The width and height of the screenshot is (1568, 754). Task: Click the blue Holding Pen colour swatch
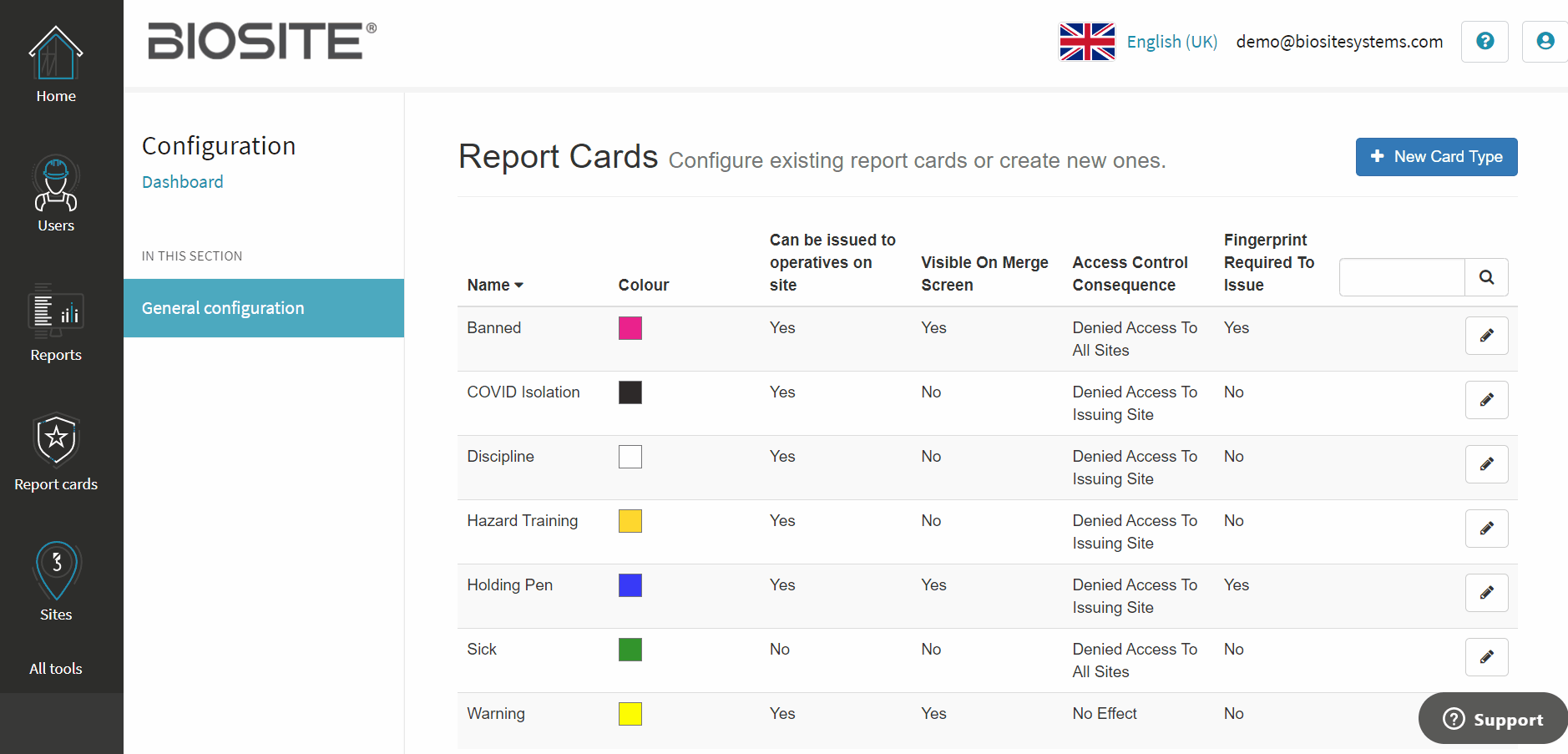tap(630, 585)
